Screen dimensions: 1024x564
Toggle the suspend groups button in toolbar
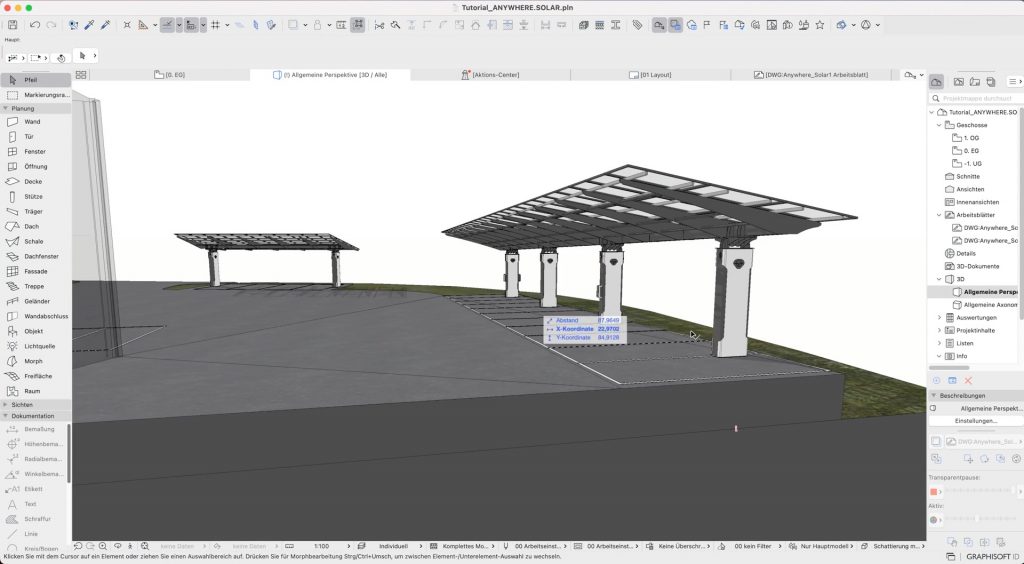click(x=358, y=24)
